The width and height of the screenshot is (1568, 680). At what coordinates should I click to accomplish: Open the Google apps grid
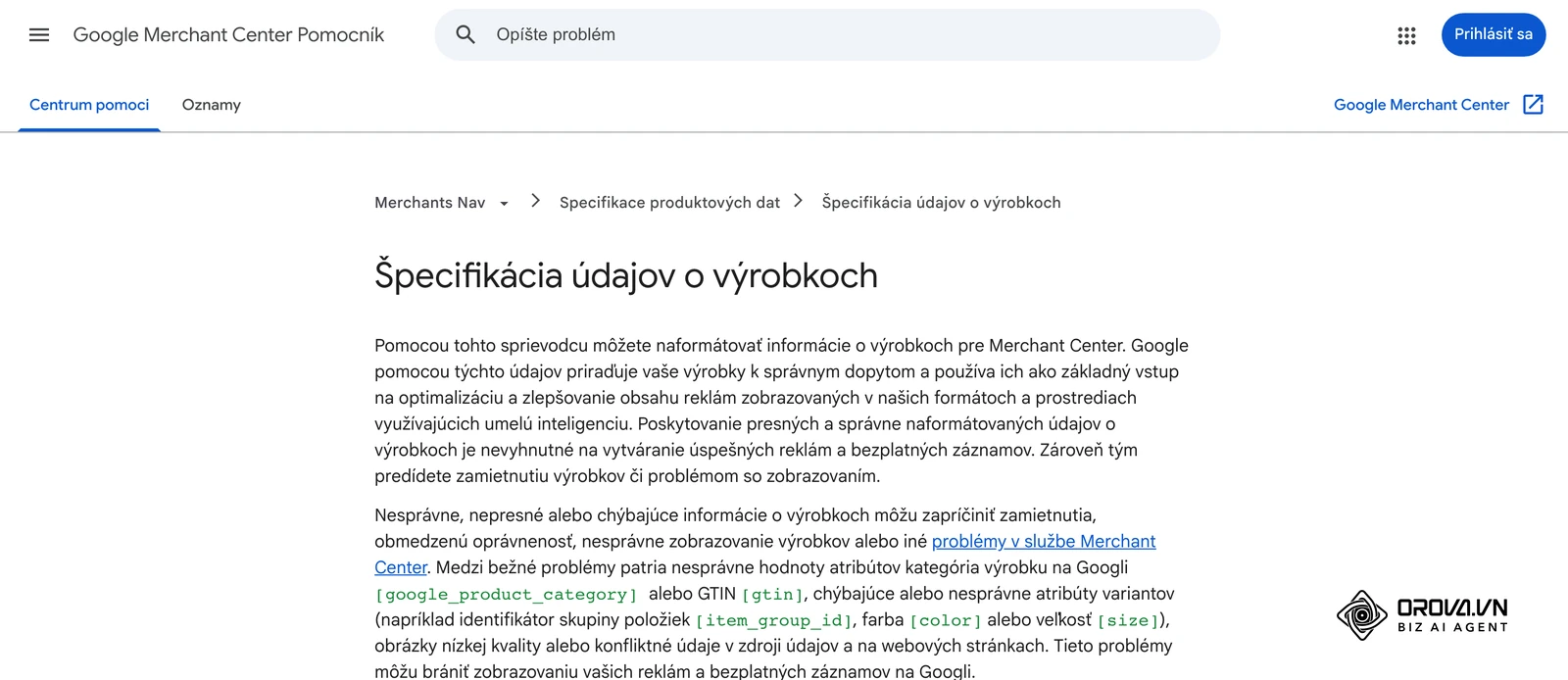pyautogui.click(x=1406, y=35)
